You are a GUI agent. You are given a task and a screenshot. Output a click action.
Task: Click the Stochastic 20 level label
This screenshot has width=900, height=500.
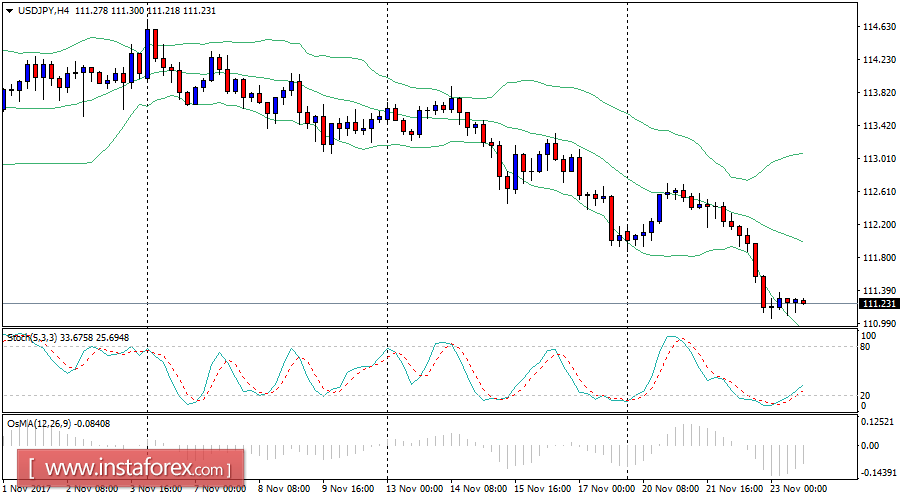866,396
